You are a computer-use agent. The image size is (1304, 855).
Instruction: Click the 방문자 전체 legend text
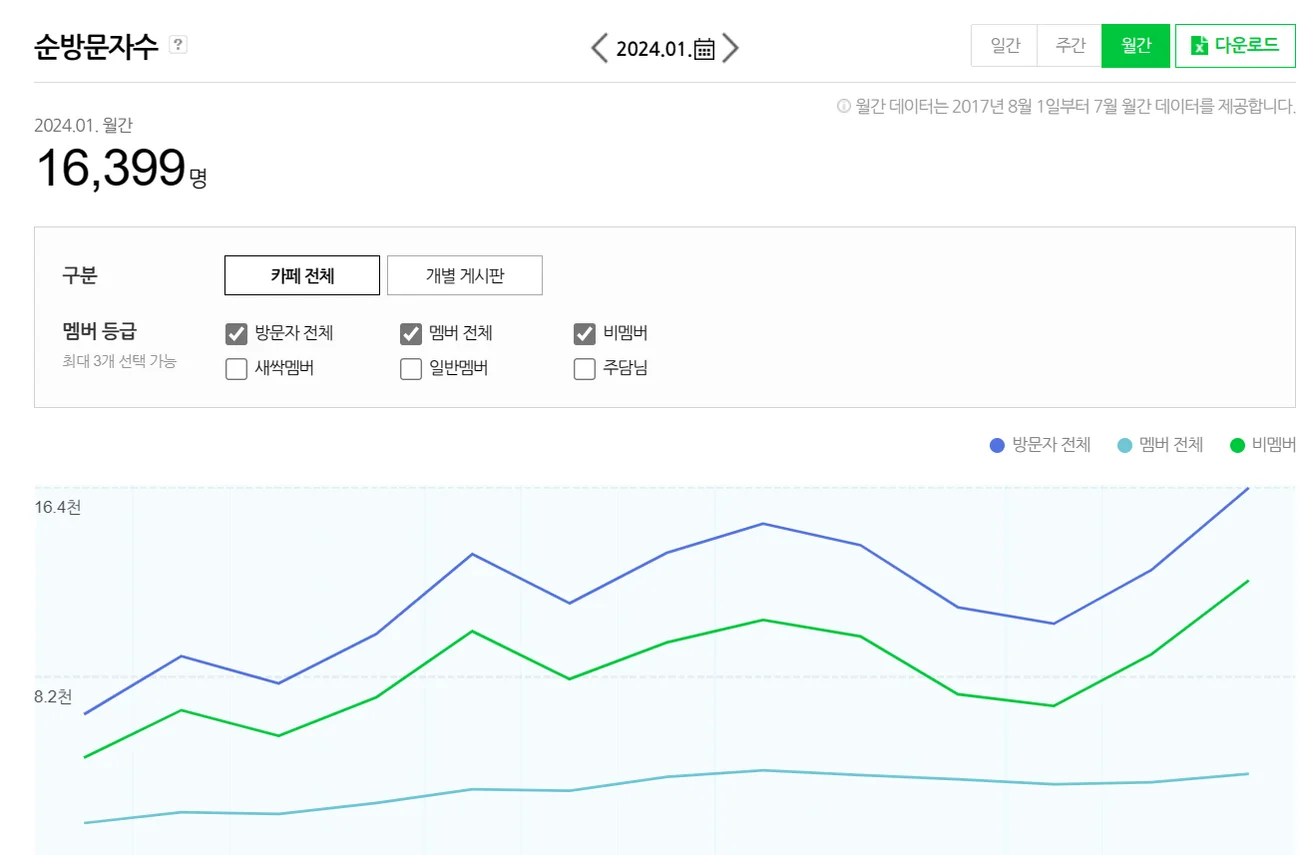click(1051, 445)
